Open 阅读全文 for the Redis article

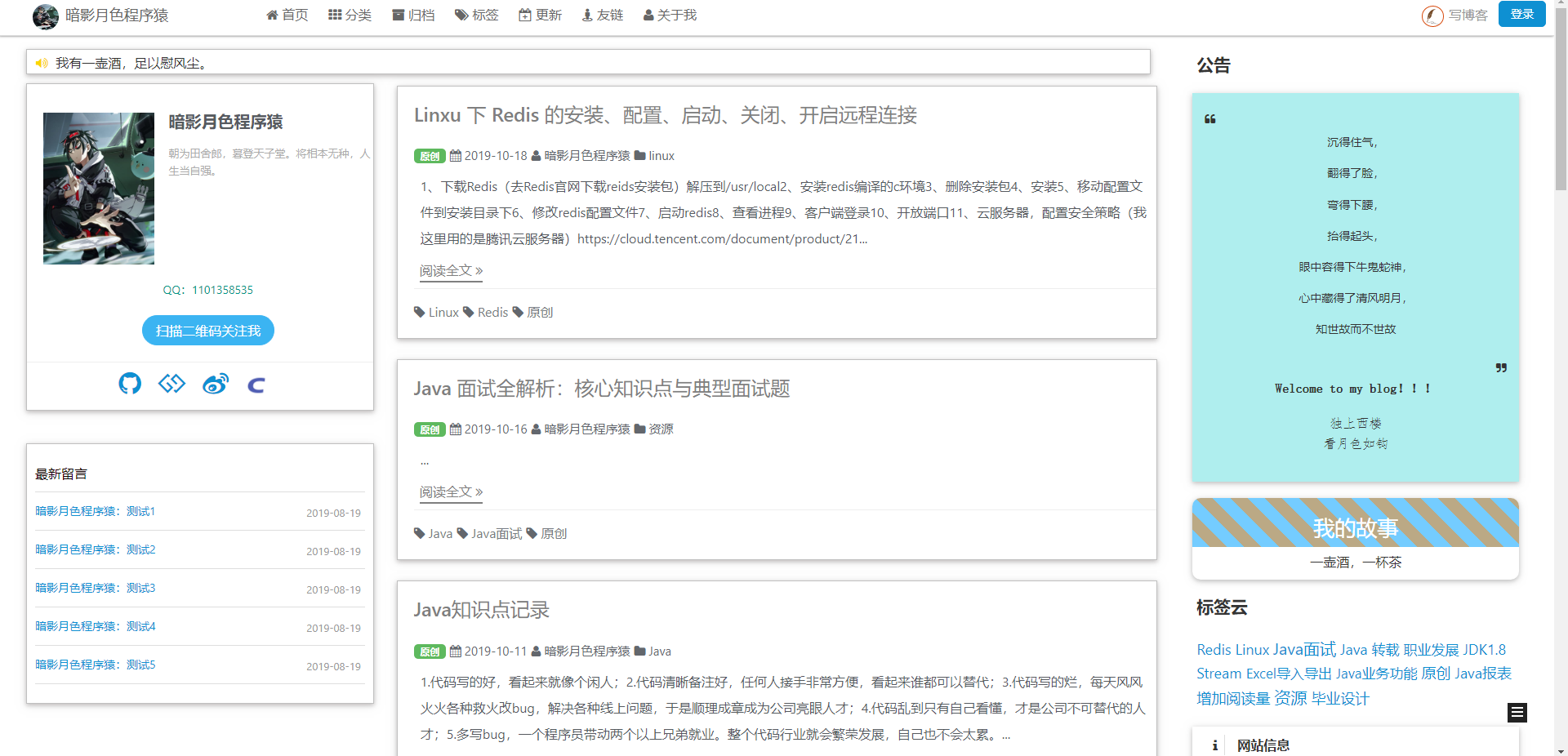[x=450, y=270]
